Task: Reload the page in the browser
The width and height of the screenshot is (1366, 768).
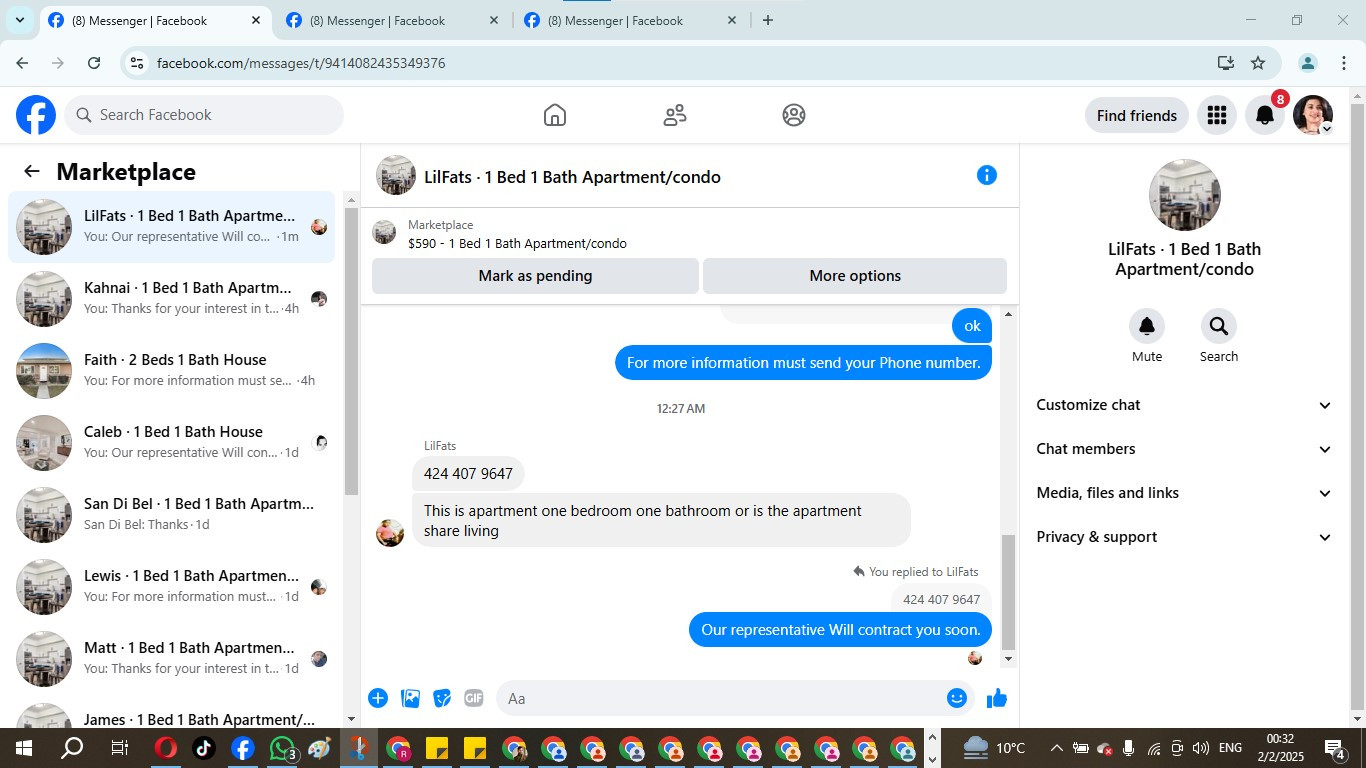Action: click(x=94, y=63)
